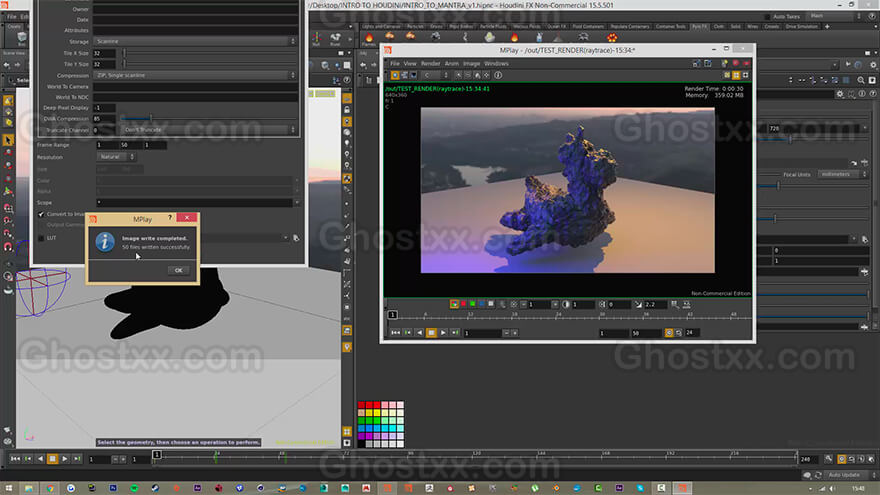Step one frame forward in MPlay
The image size is (880, 495).
455,333
